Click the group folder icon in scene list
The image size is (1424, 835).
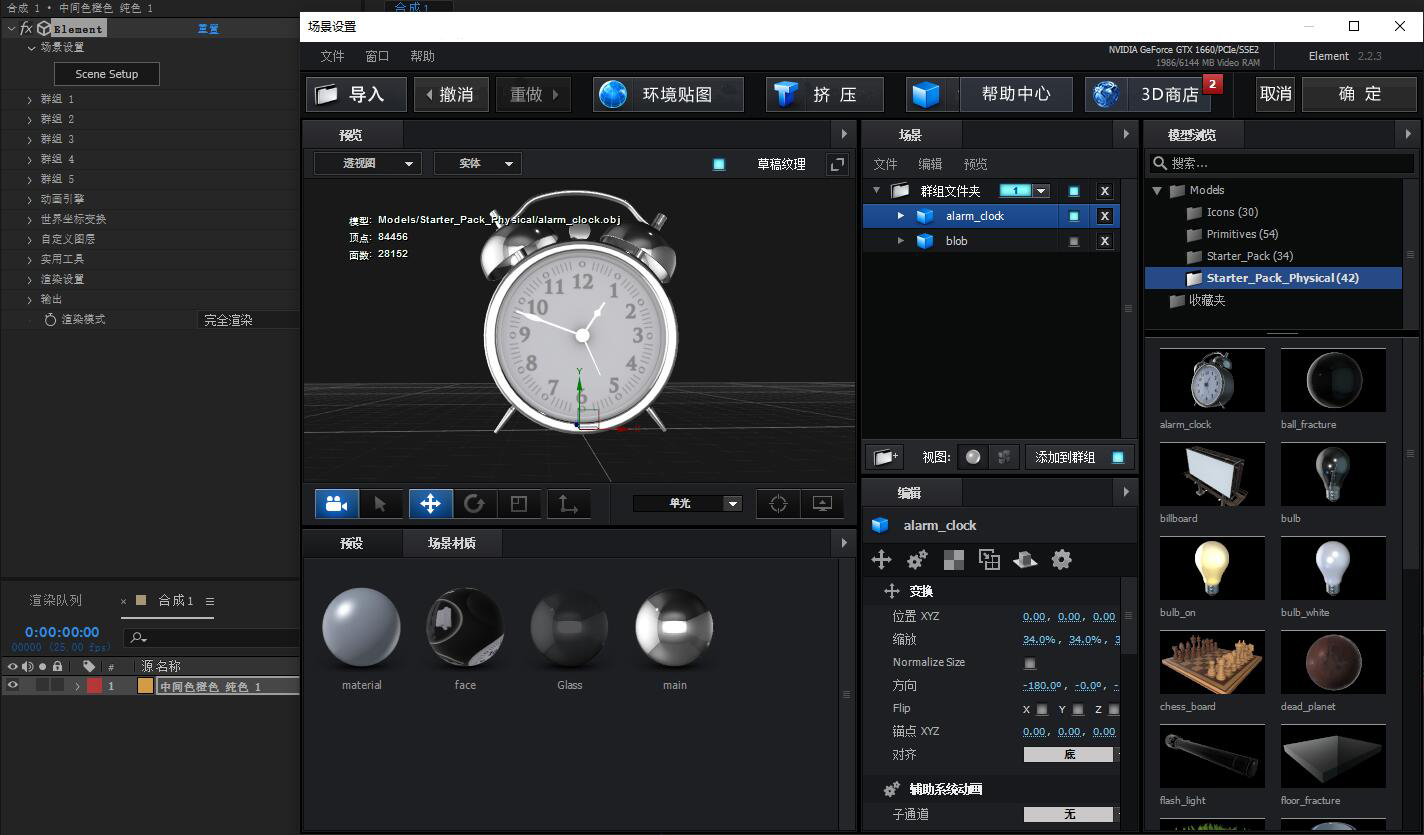click(x=900, y=191)
